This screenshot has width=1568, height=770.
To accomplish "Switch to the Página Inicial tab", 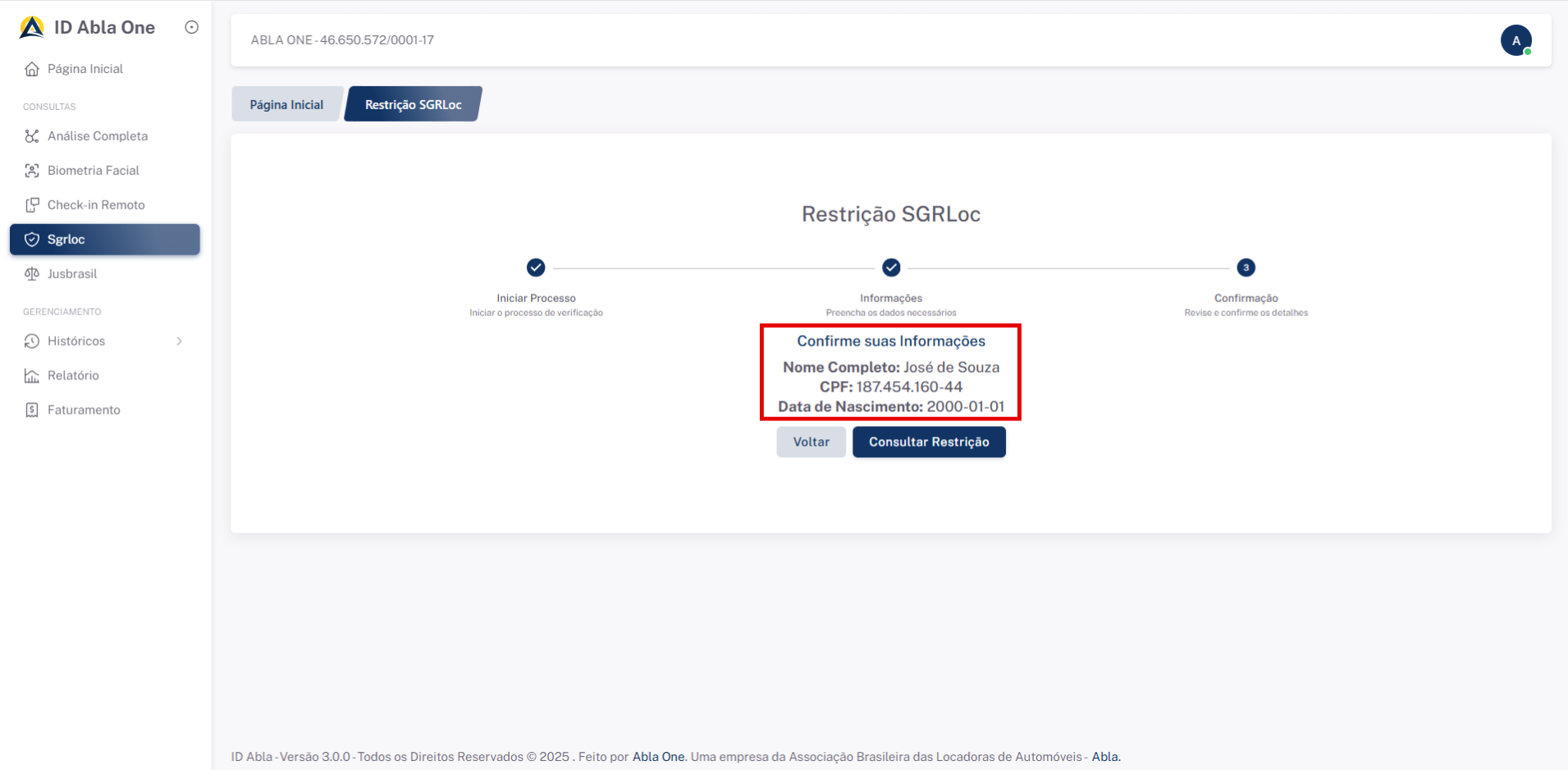I will click(x=286, y=104).
